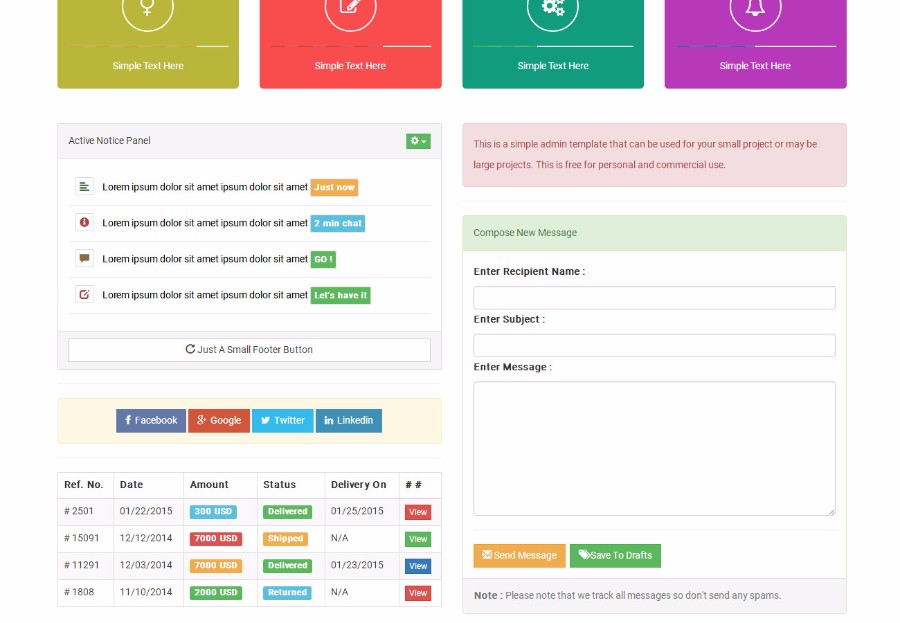900x623 pixels.
Task: View order # 11291
Action: tap(418, 566)
